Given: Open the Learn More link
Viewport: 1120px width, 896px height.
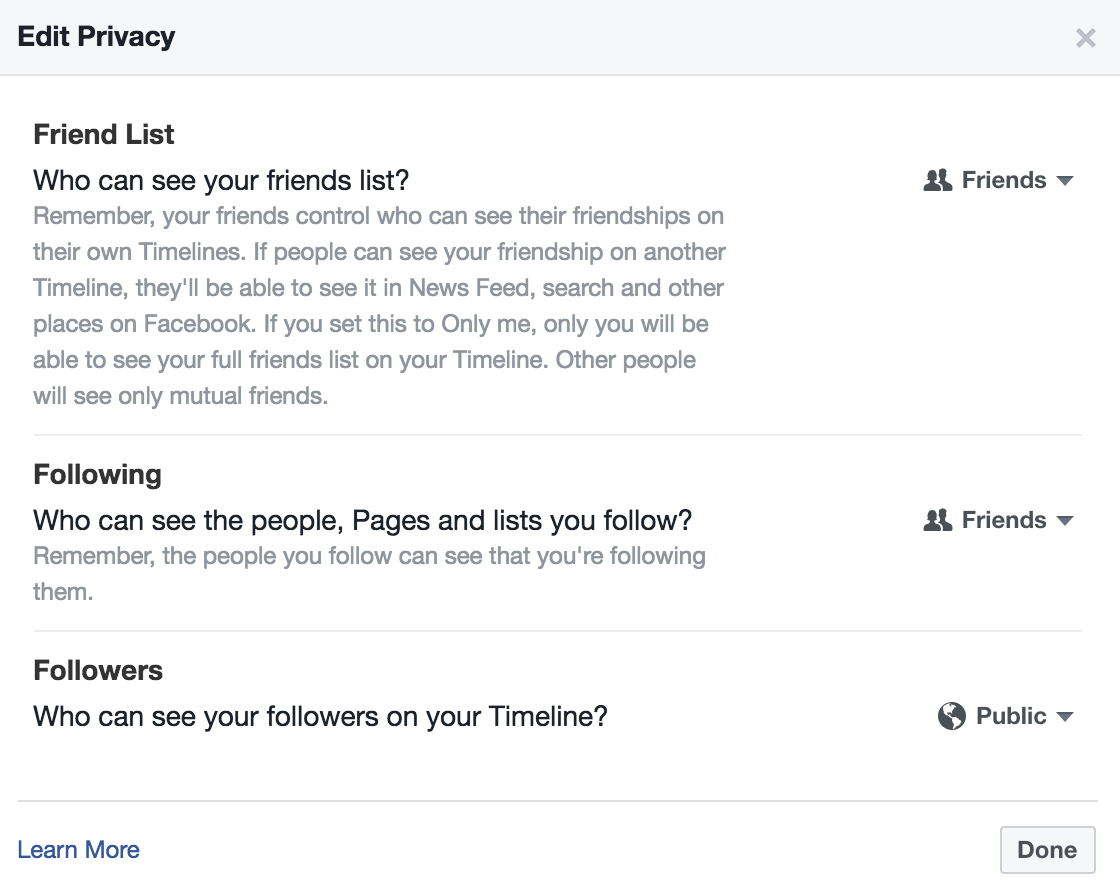Looking at the screenshot, I should click(79, 850).
